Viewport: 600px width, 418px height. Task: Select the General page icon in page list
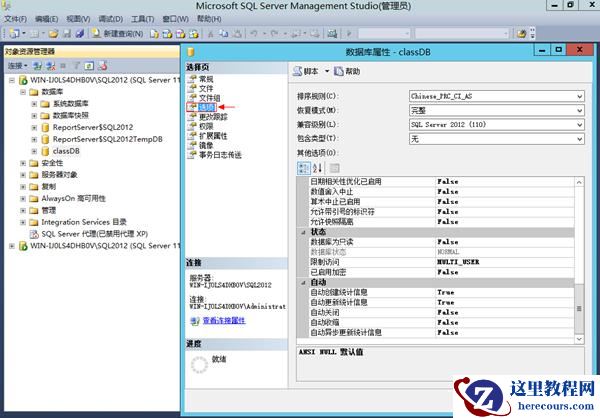(x=192, y=79)
